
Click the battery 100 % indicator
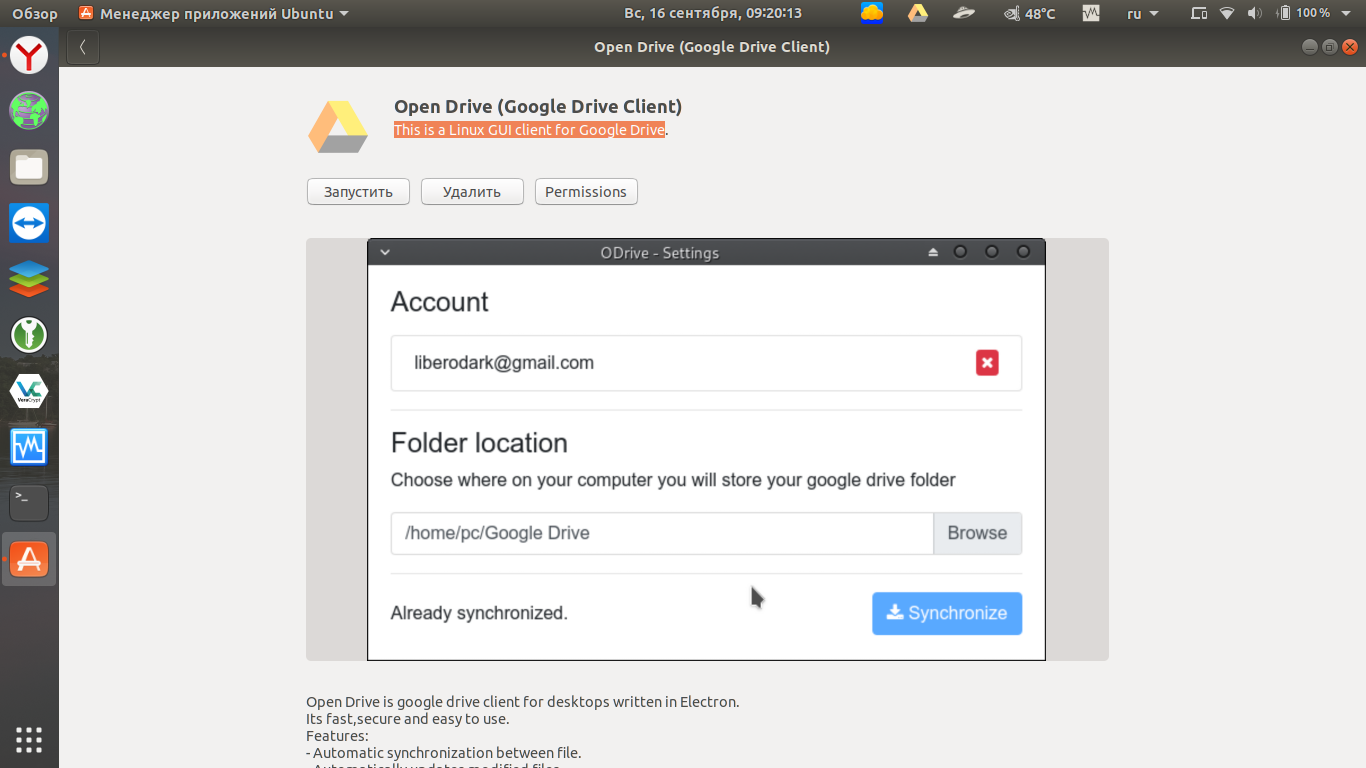pyautogui.click(x=1303, y=13)
